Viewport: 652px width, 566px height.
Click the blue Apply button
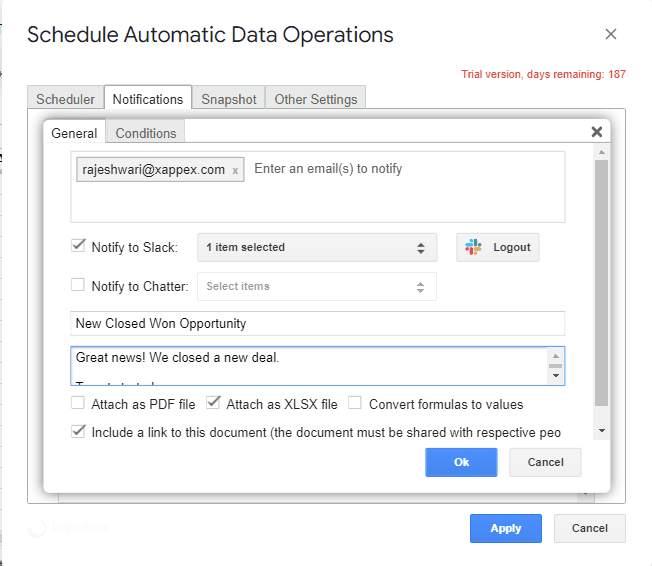pos(505,528)
